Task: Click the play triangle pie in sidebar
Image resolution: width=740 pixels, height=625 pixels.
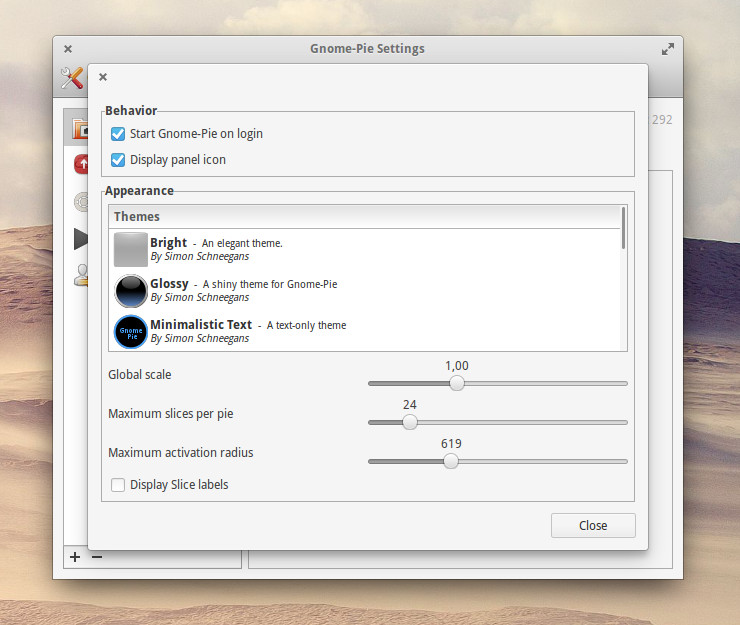Action: (x=81, y=238)
